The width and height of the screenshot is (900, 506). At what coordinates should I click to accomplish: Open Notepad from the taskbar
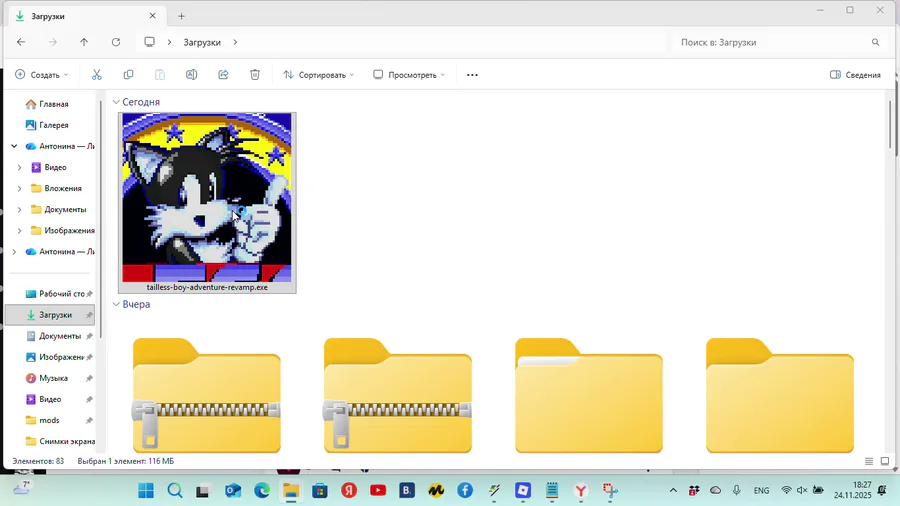[552, 491]
